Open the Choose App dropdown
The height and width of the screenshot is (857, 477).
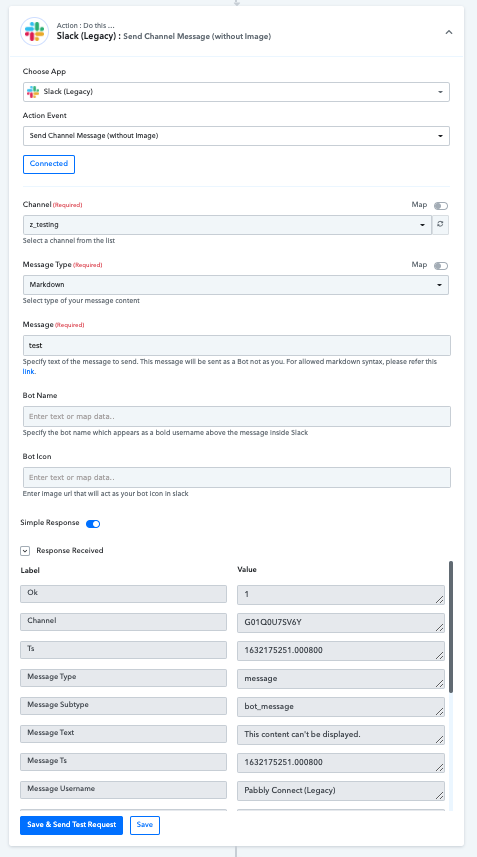(236, 92)
